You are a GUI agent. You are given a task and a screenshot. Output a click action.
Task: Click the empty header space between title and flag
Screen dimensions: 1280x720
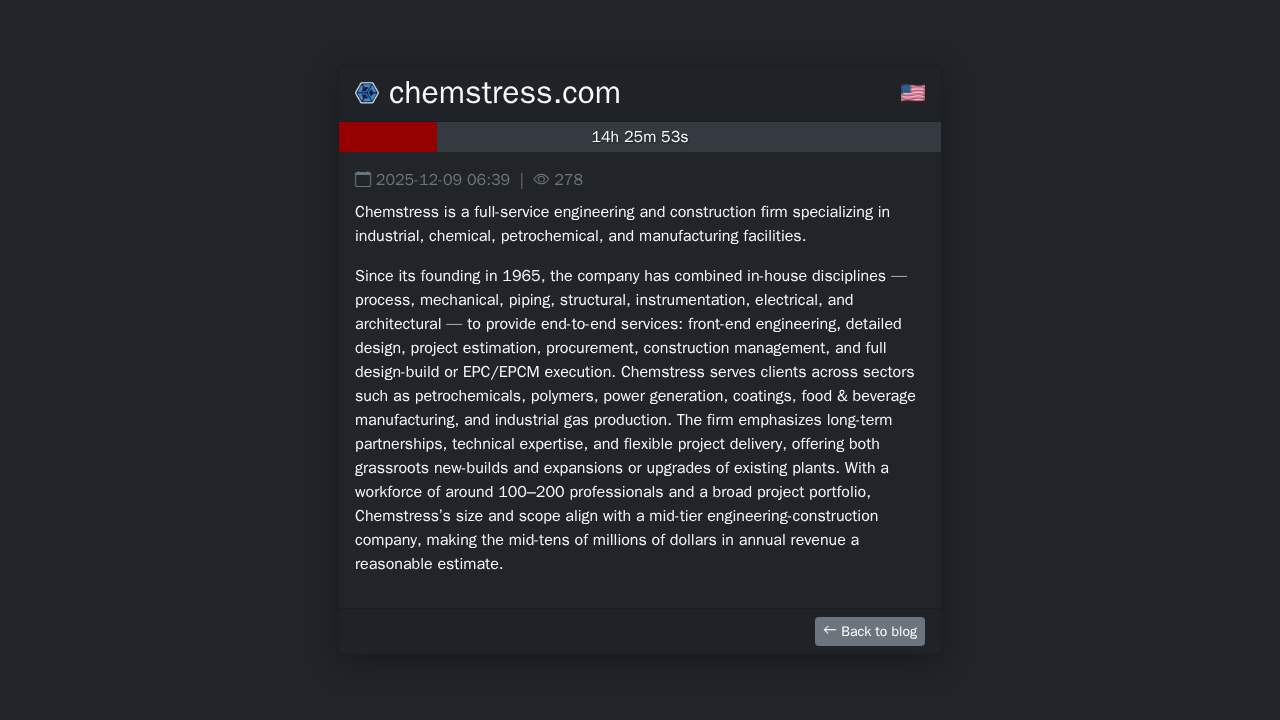pyautogui.click(x=760, y=93)
